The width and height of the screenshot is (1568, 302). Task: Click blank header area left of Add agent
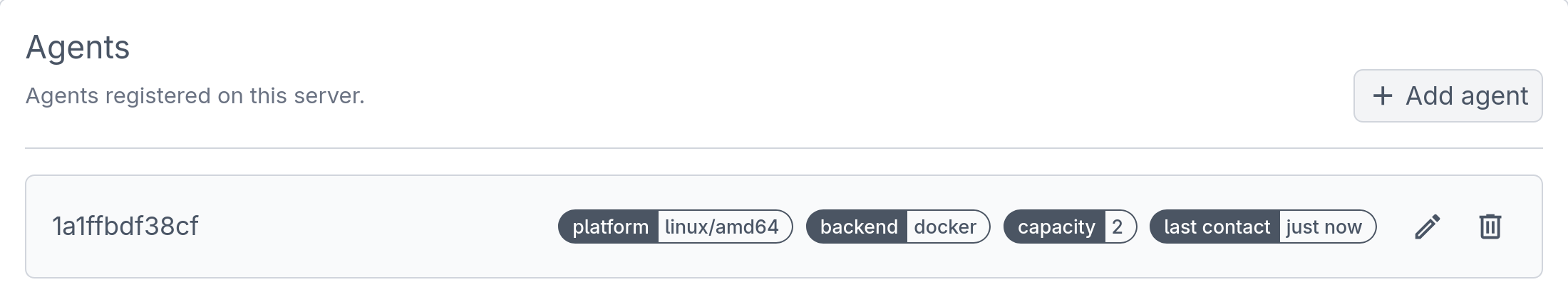[x=855, y=96]
